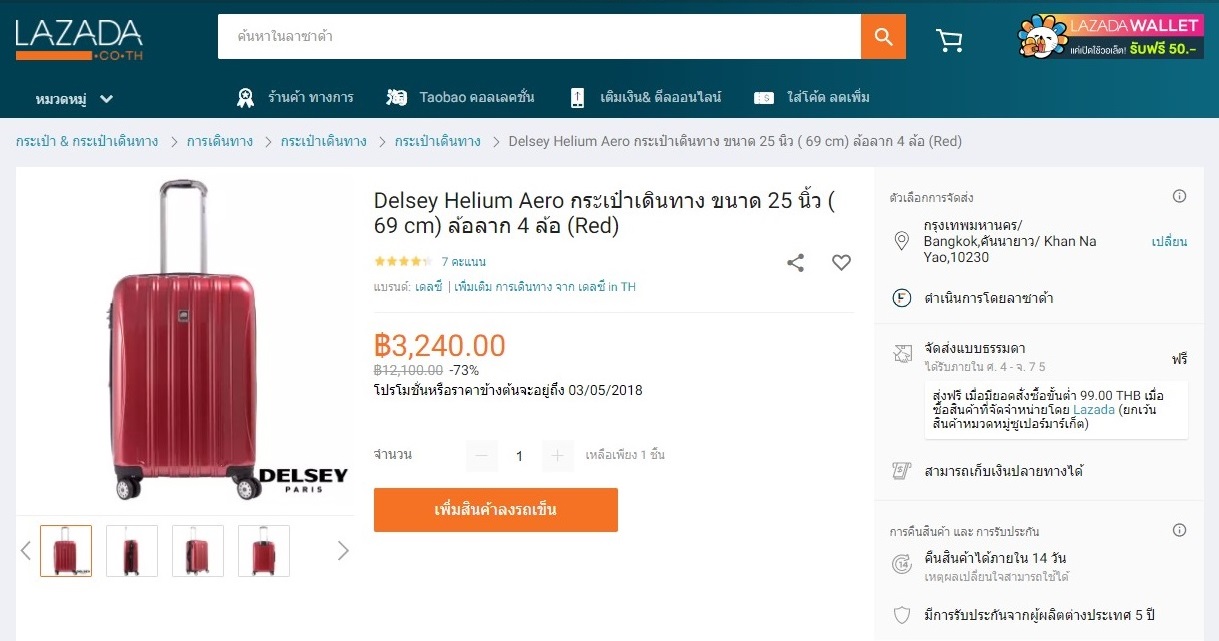Decrease quantity with the minus button

(481, 456)
